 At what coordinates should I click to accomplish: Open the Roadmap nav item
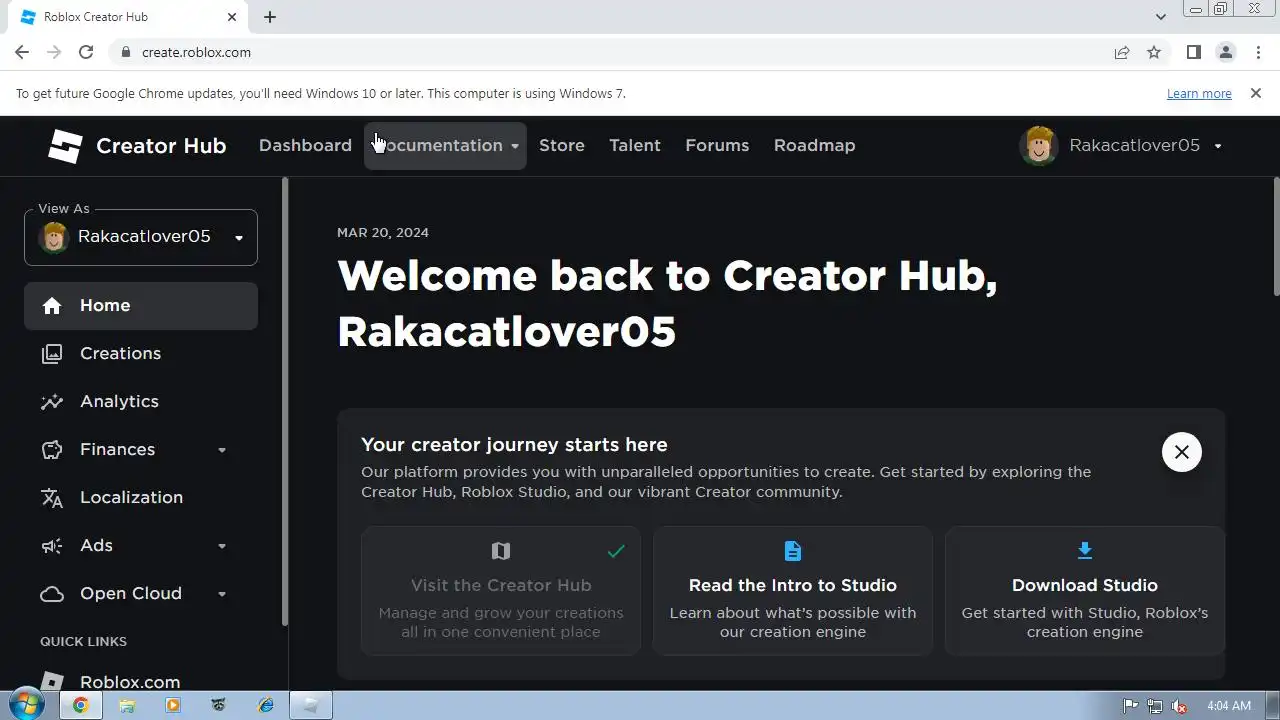coord(814,146)
